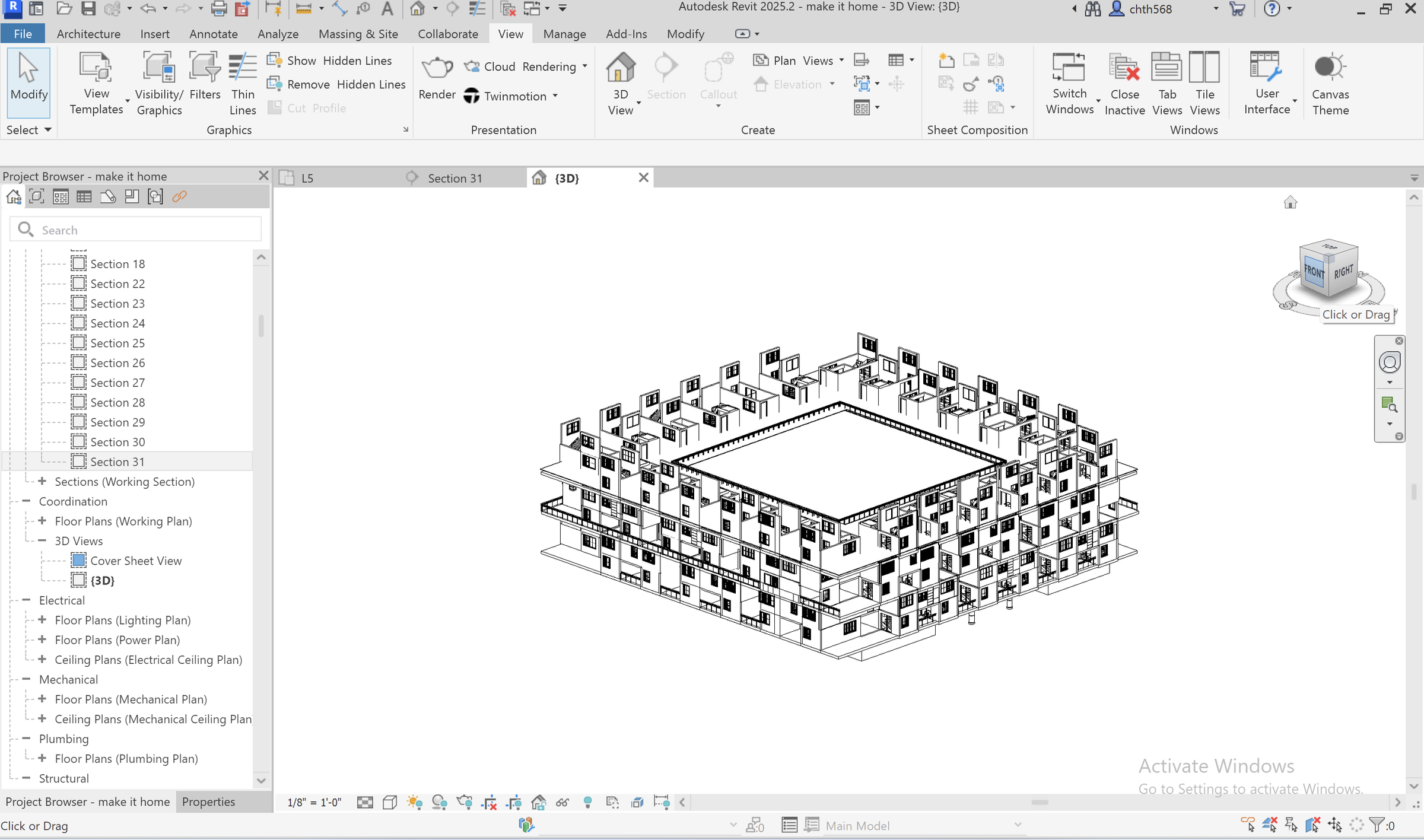Click the FRONT face of ViewCube
The image size is (1424, 840).
(x=1314, y=272)
